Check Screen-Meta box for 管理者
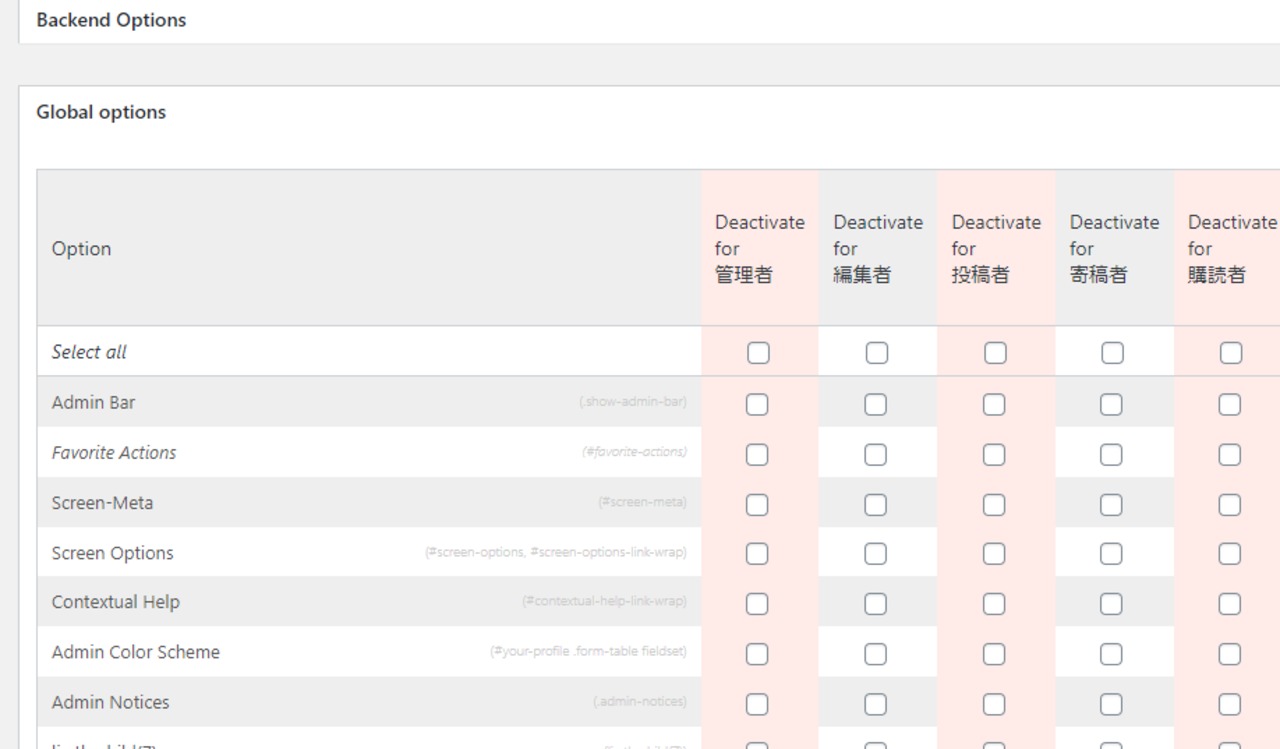Viewport: 1280px width, 749px height. tap(757, 505)
